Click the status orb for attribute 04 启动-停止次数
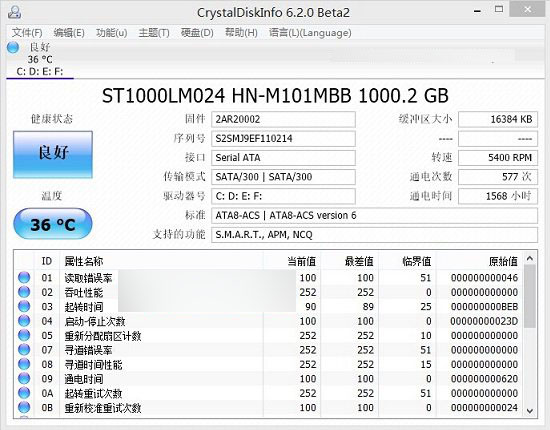The width and height of the screenshot is (550, 430). (24, 321)
